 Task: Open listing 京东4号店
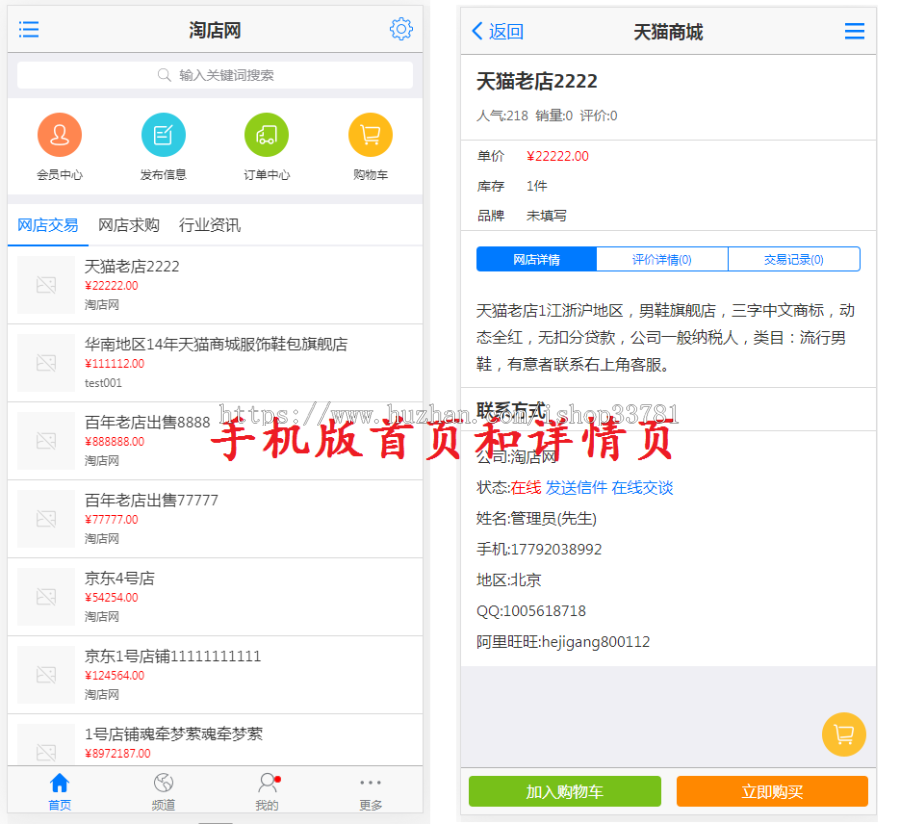[x=215, y=597]
